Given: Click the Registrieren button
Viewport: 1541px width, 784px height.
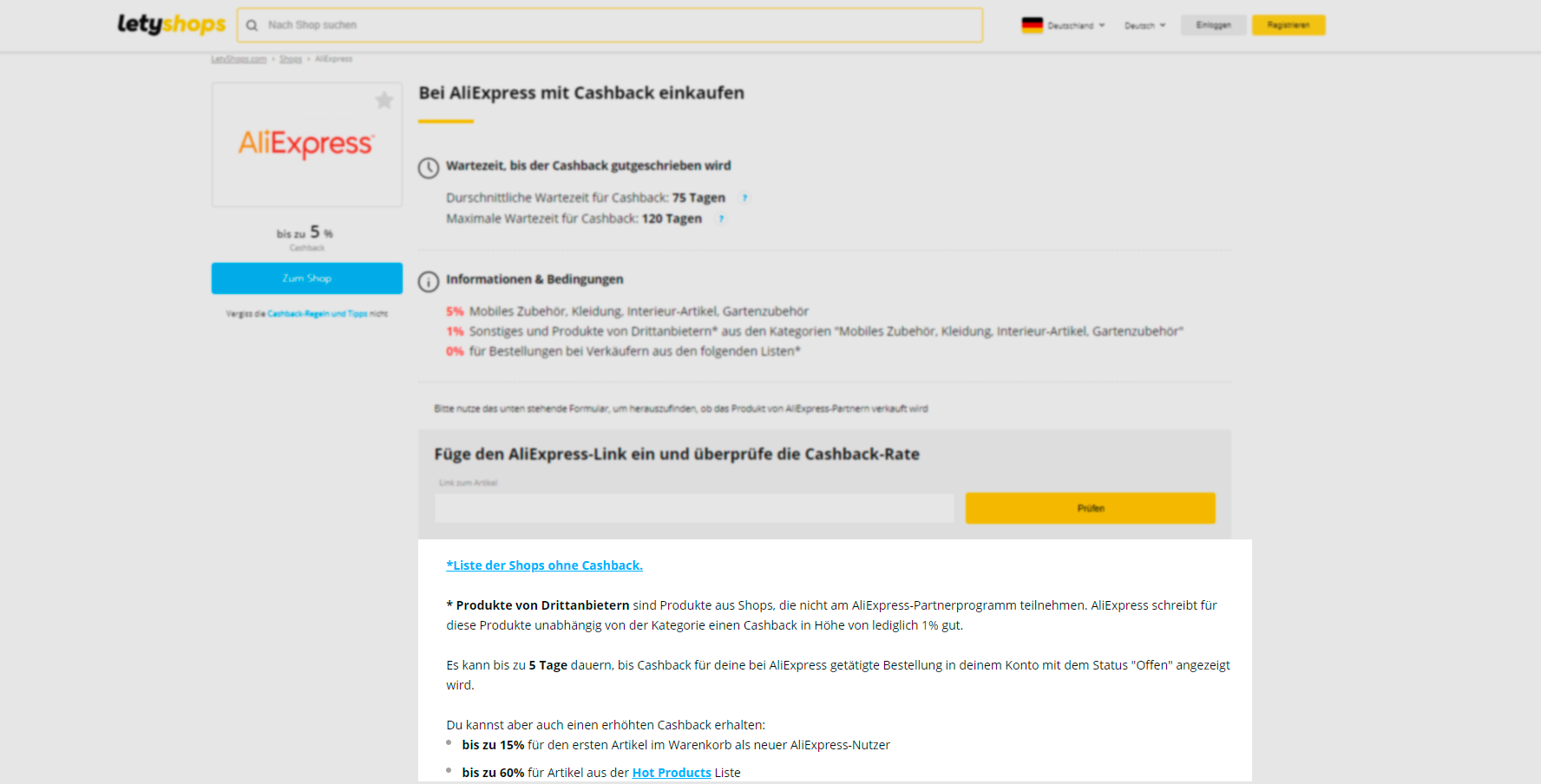Looking at the screenshot, I should pos(1288,25).
